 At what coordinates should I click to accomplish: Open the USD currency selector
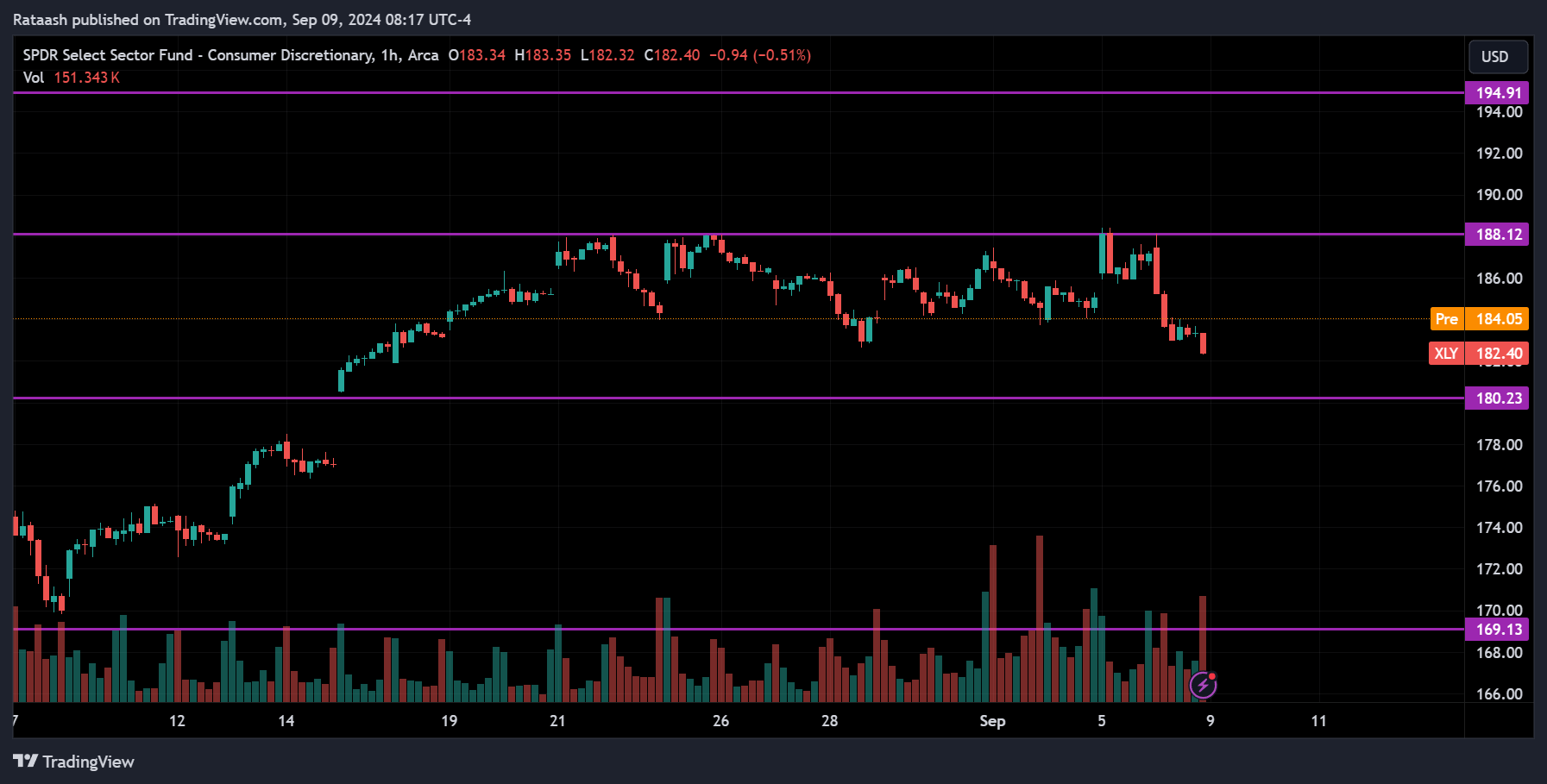coord(1498,57)
